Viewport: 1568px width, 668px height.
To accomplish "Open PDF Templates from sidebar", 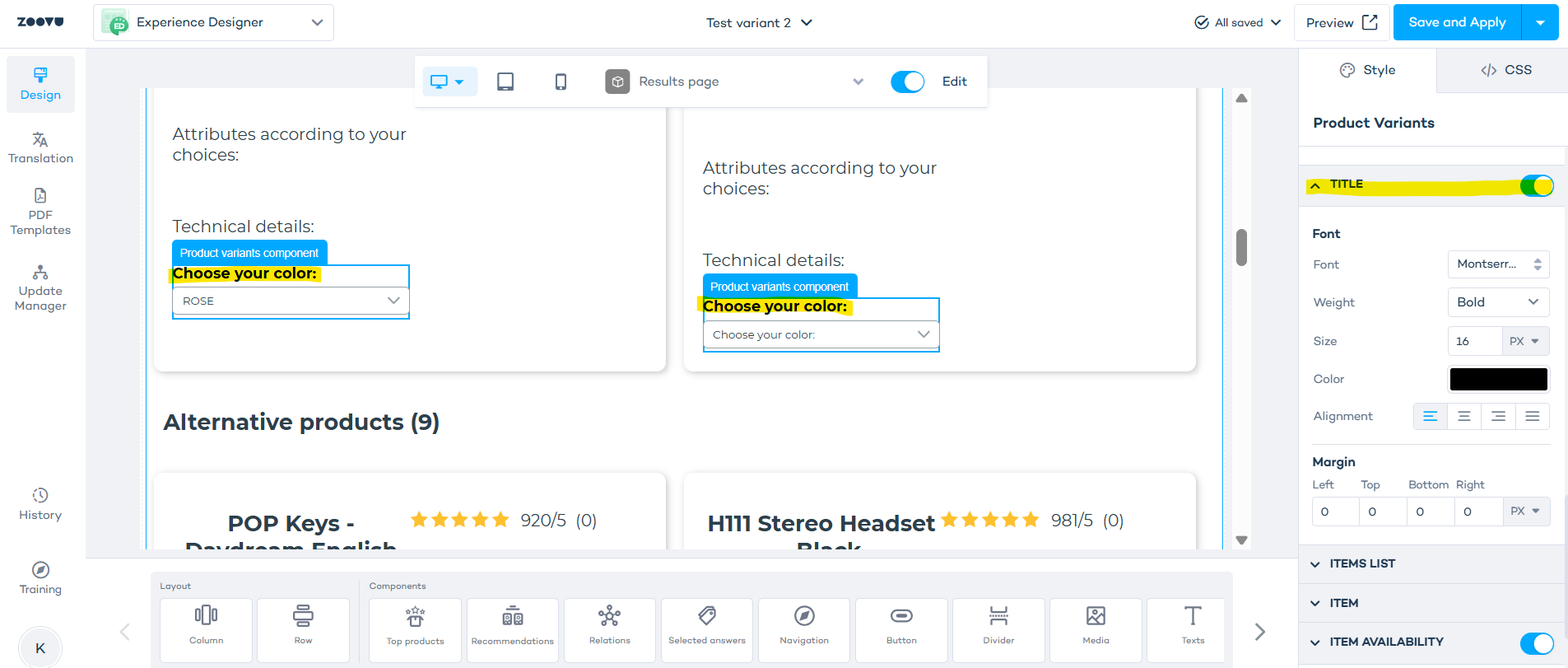I will (x=40, y=213).
